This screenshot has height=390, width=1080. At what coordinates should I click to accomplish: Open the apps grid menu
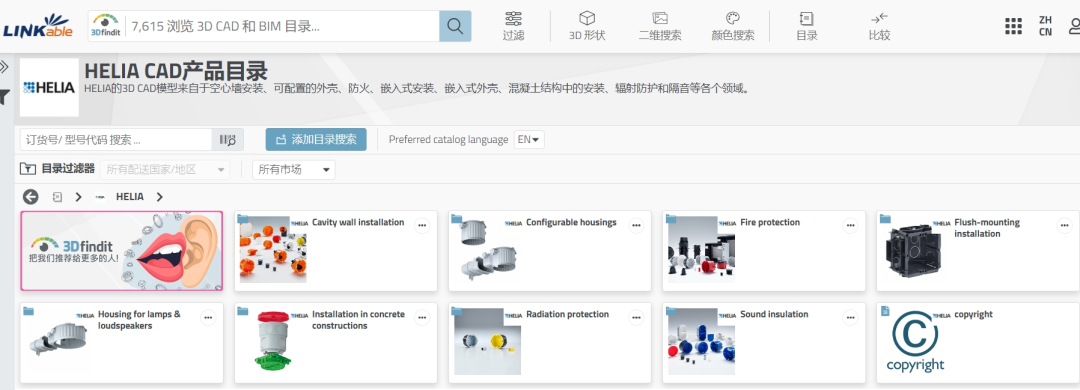click(1013, 26)
